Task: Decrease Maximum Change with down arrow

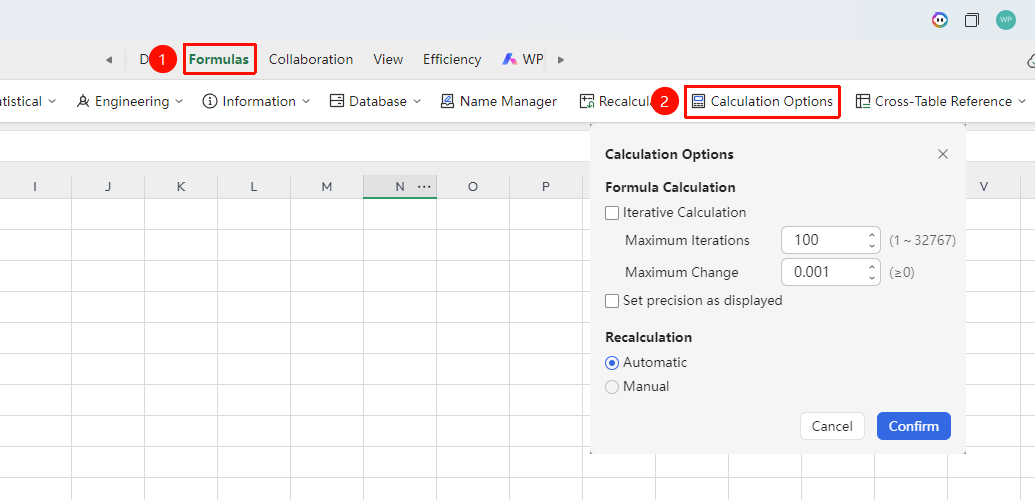Action: (872, 277)
